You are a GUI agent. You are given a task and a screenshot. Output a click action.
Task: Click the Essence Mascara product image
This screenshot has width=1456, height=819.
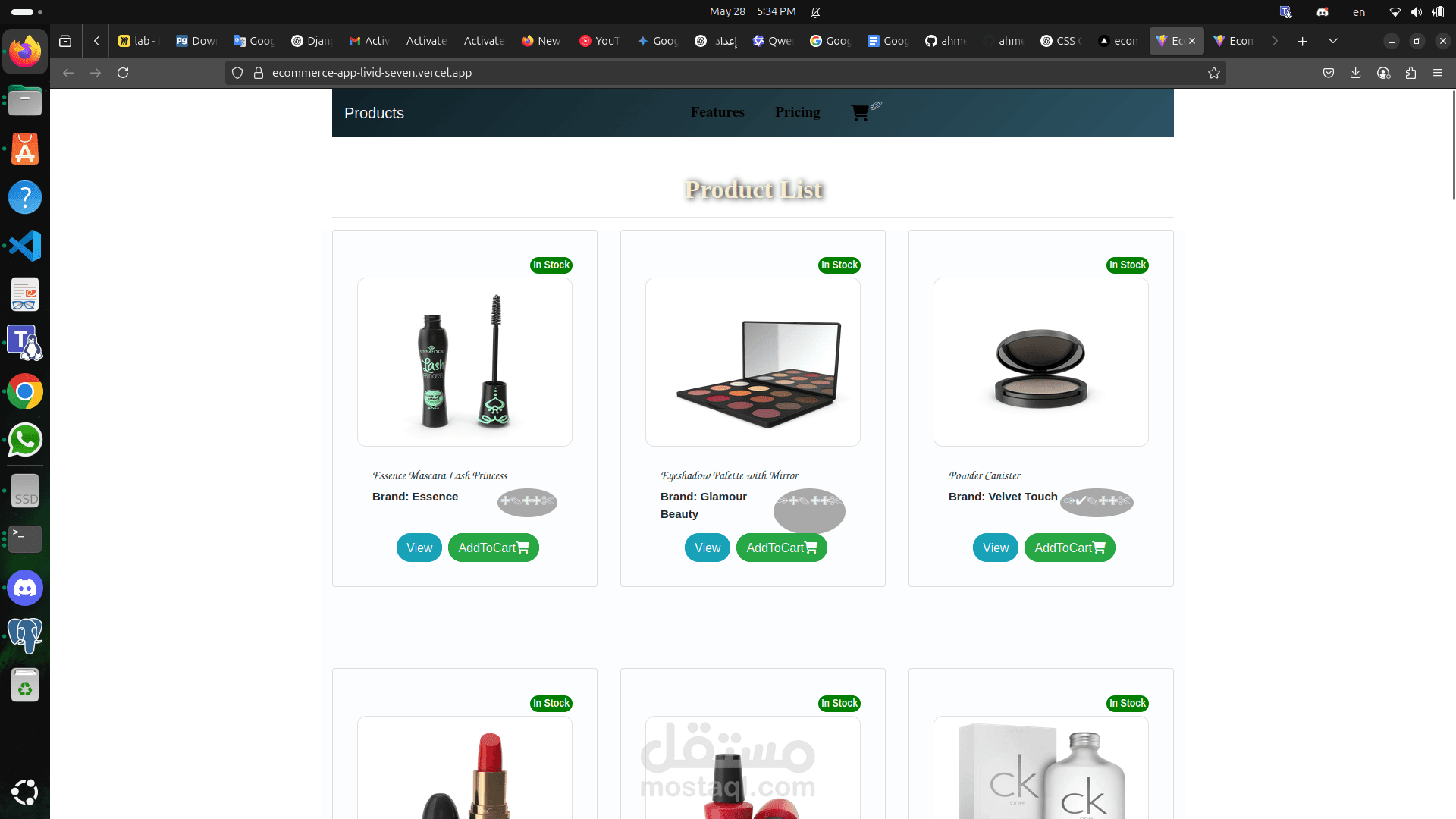point(465,362)
